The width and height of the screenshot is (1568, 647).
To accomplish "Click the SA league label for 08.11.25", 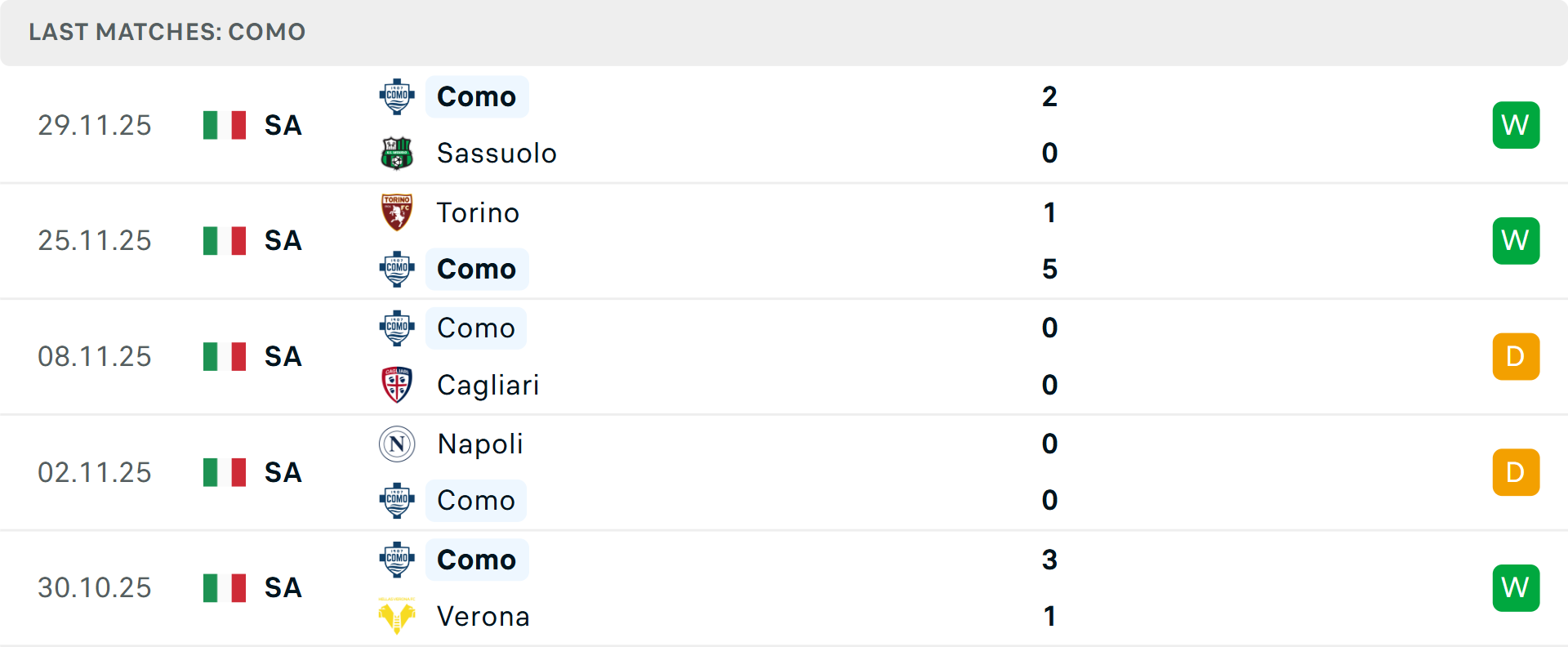I will point(283,357).
